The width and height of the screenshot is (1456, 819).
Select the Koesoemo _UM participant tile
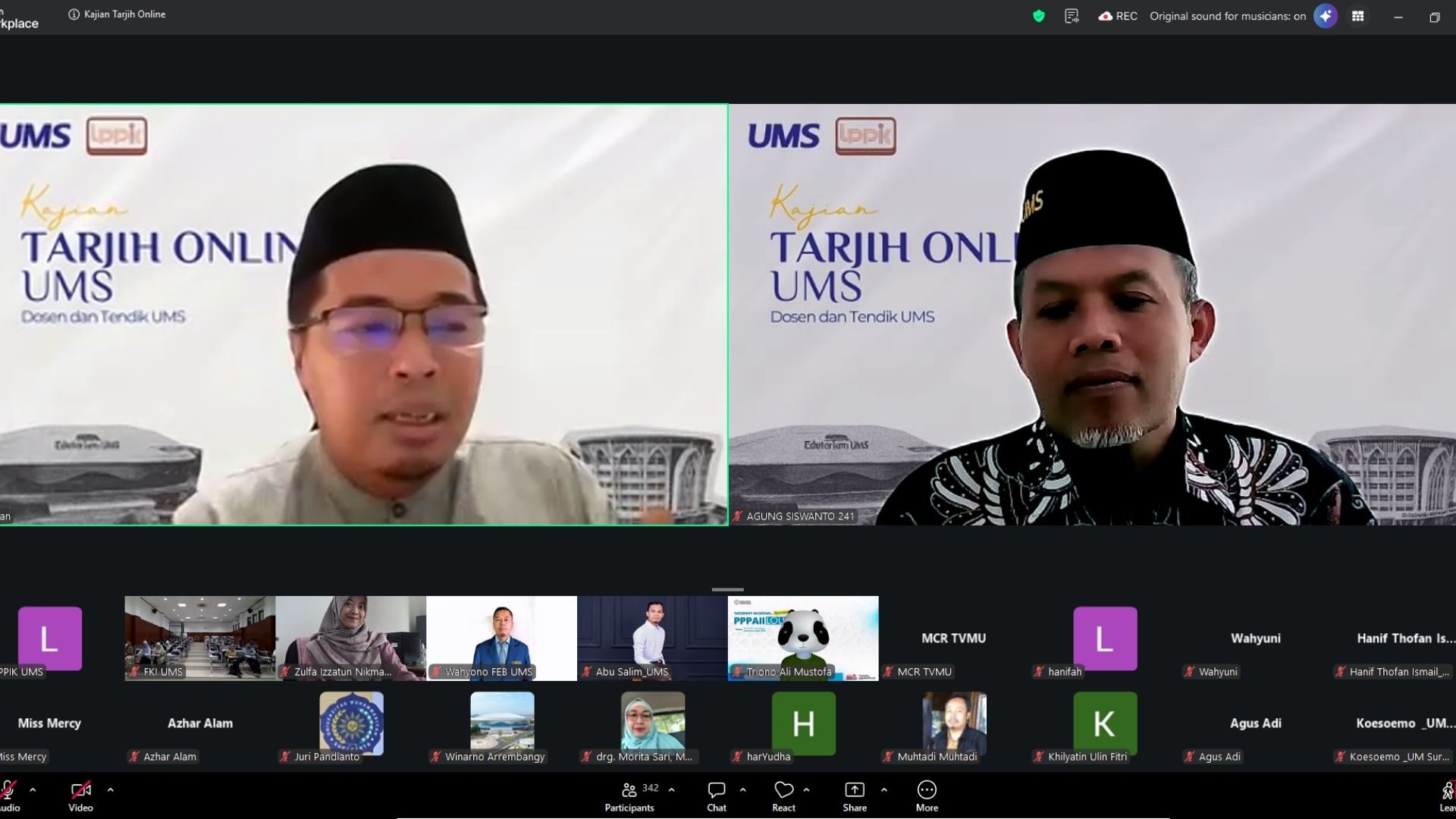(x=1394, y=723)
